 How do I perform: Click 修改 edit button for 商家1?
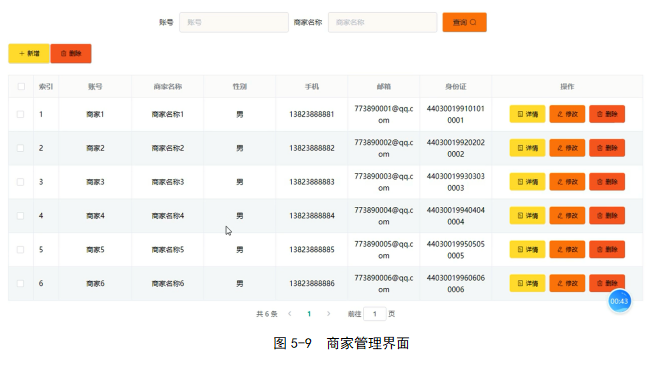click(x=567, y=114)
